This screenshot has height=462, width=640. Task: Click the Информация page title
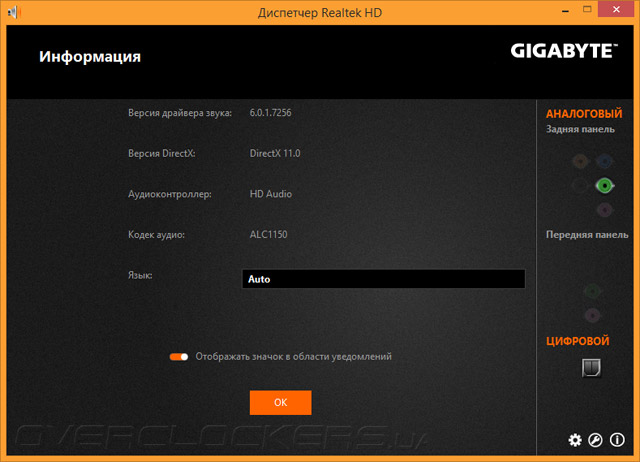click(x=90, y=57)
